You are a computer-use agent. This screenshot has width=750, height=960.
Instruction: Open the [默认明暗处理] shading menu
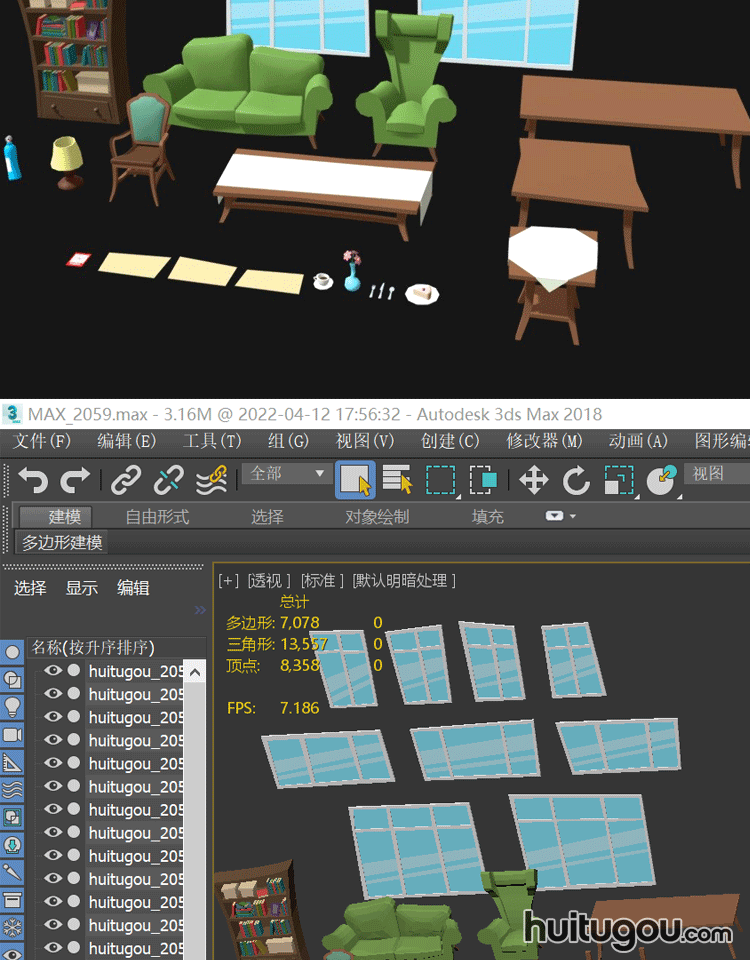pos(404,580)
